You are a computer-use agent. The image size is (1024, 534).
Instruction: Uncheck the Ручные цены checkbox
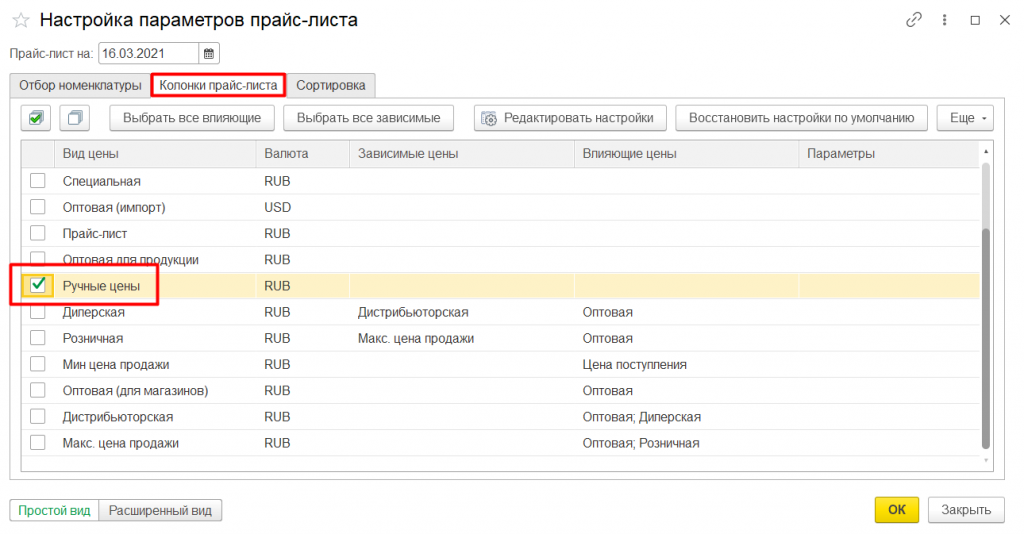(x=38, y=286)
